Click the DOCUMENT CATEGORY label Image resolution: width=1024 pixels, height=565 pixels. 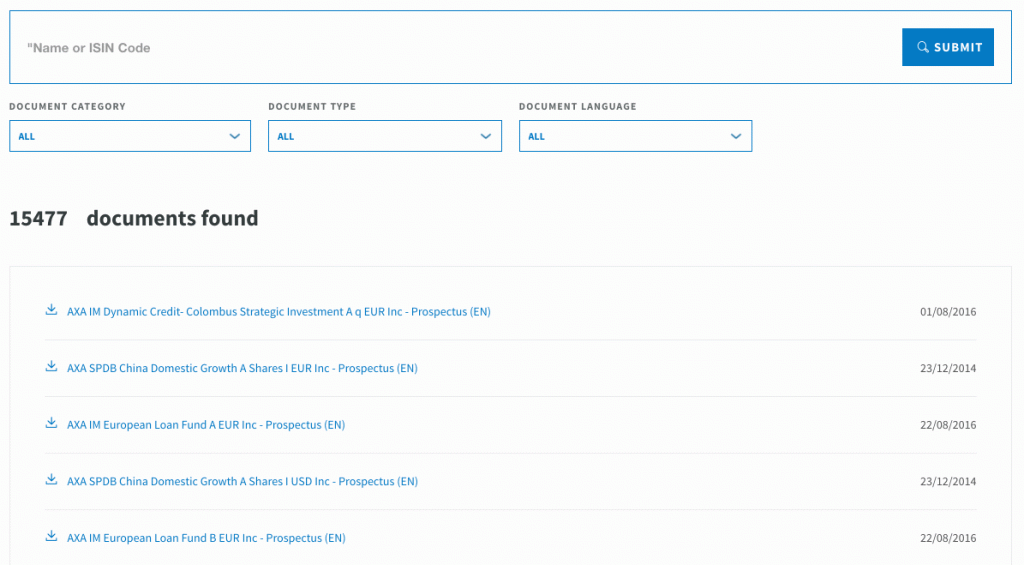click(67, 106)
